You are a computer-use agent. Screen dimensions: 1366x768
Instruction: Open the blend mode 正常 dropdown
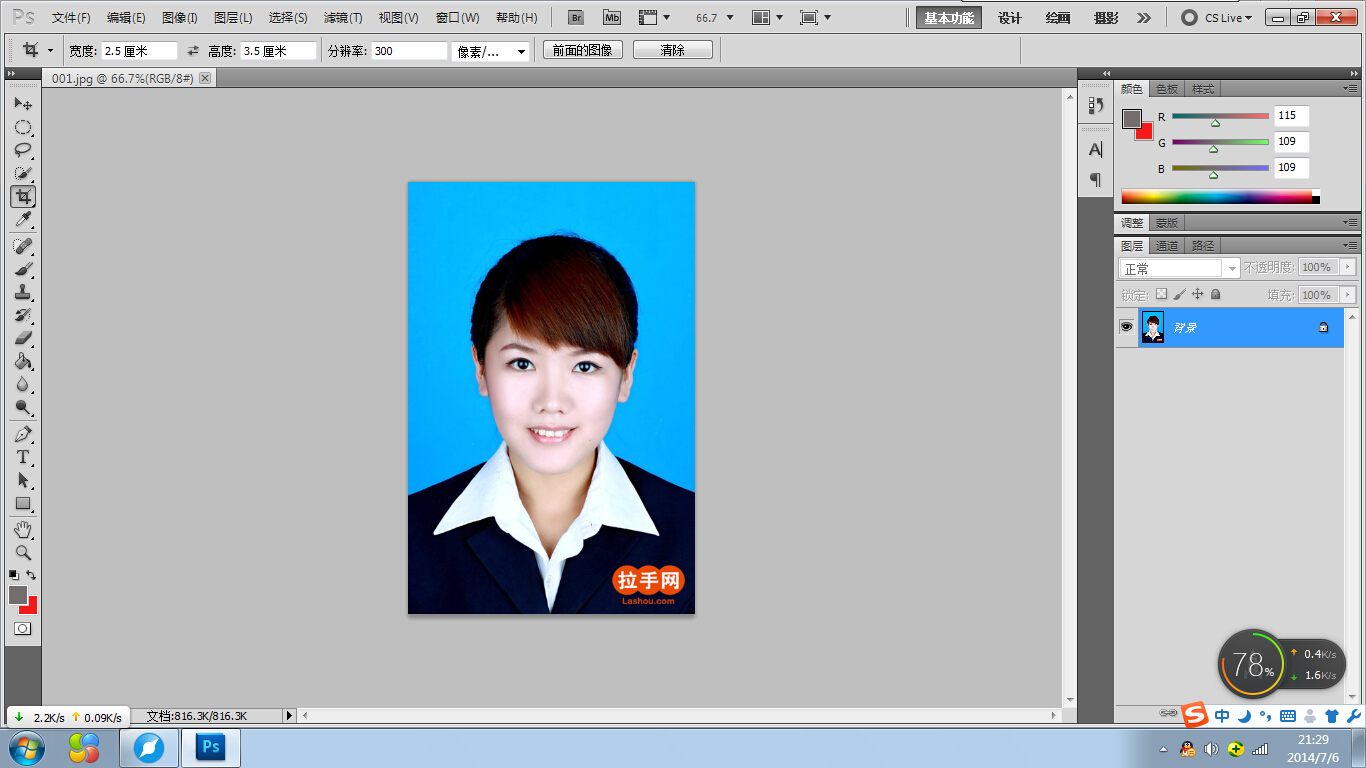(x=1179, y=268)
